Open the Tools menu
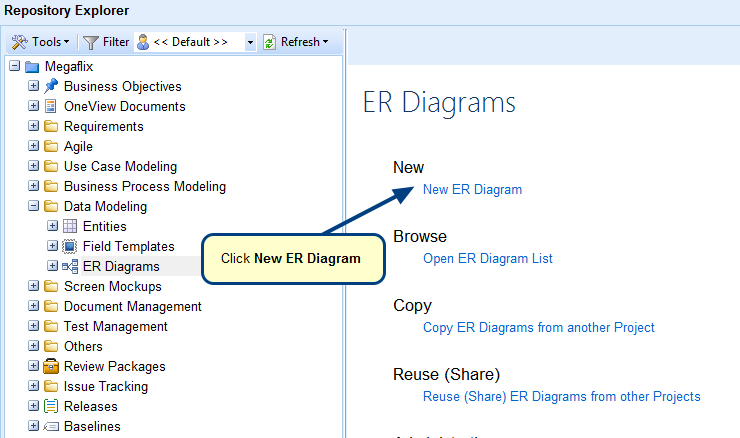 click(x=40, y=42)
